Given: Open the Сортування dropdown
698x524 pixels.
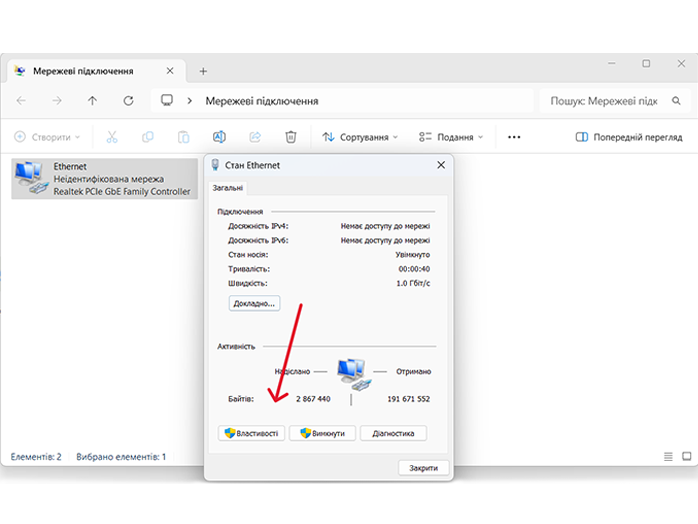Looking at the screenshot, I should pyautogui.click(x=360, y=137).
